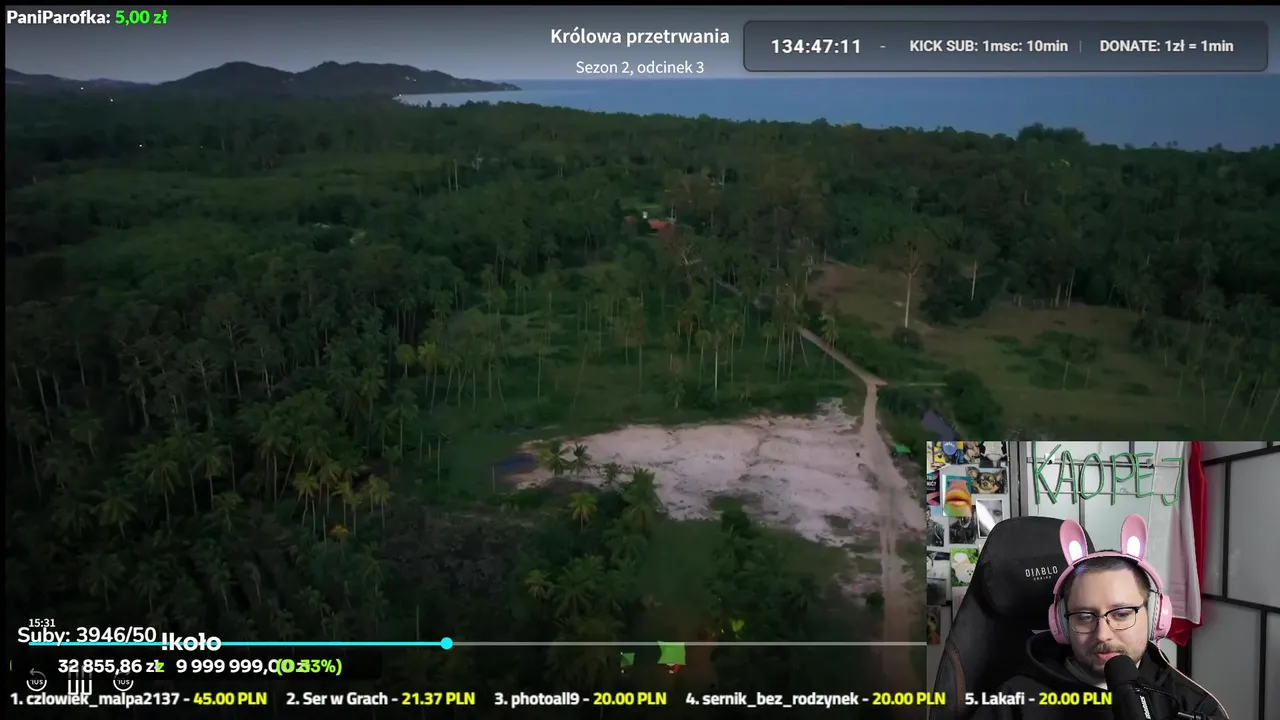1280x720 pixels.
Task: Click the 'Suby: 3946/50' counter
Action: 87,636
